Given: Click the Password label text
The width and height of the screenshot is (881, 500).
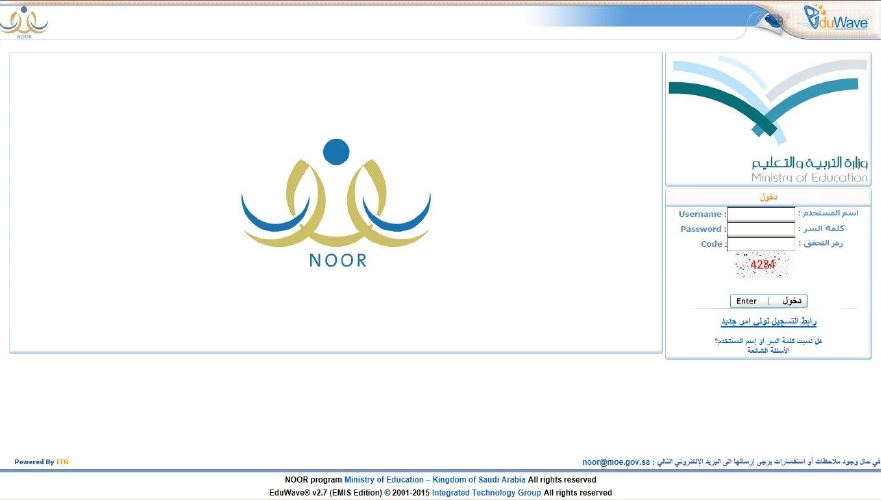Looking at the screenshot, I should [701, 229].
